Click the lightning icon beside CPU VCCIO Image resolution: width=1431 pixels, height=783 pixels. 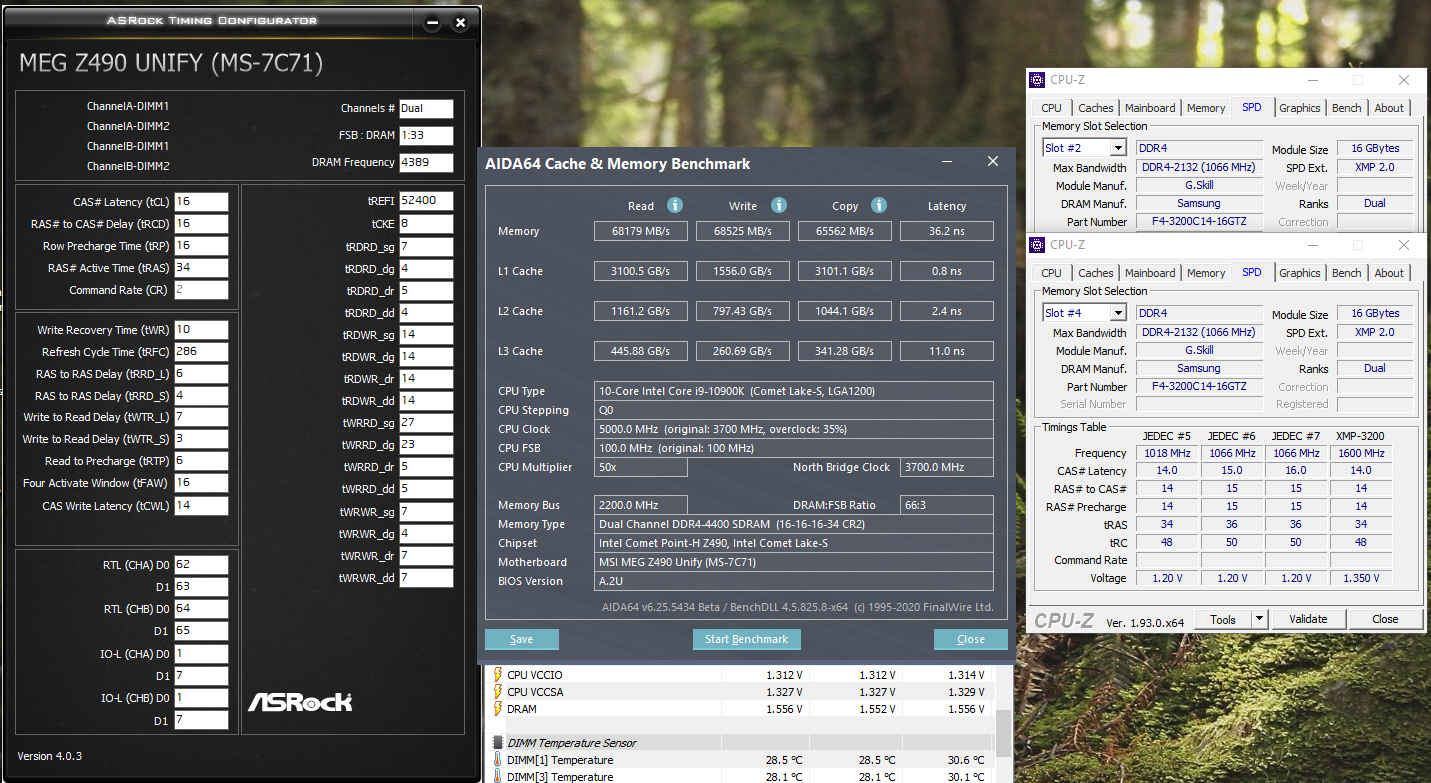(x=498, y=675)
